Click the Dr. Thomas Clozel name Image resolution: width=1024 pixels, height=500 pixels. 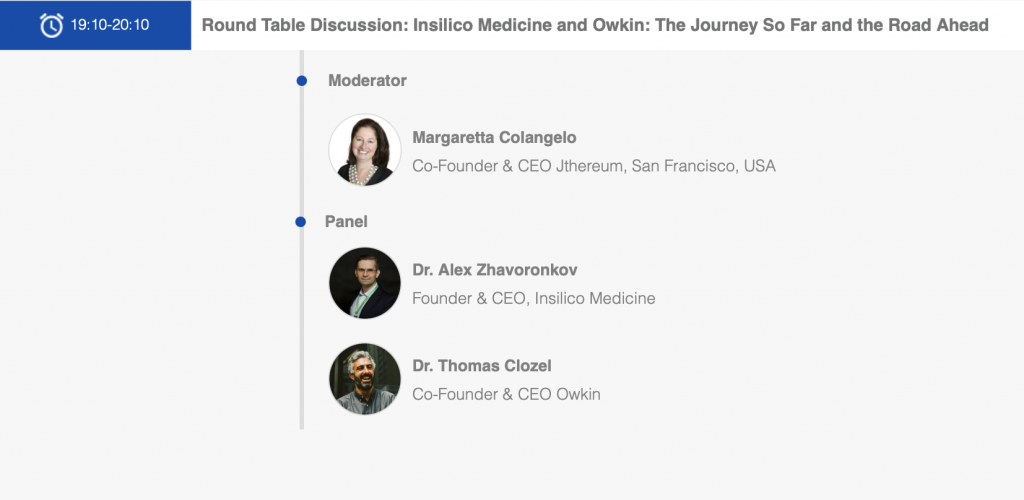click(x=482, y=366)
